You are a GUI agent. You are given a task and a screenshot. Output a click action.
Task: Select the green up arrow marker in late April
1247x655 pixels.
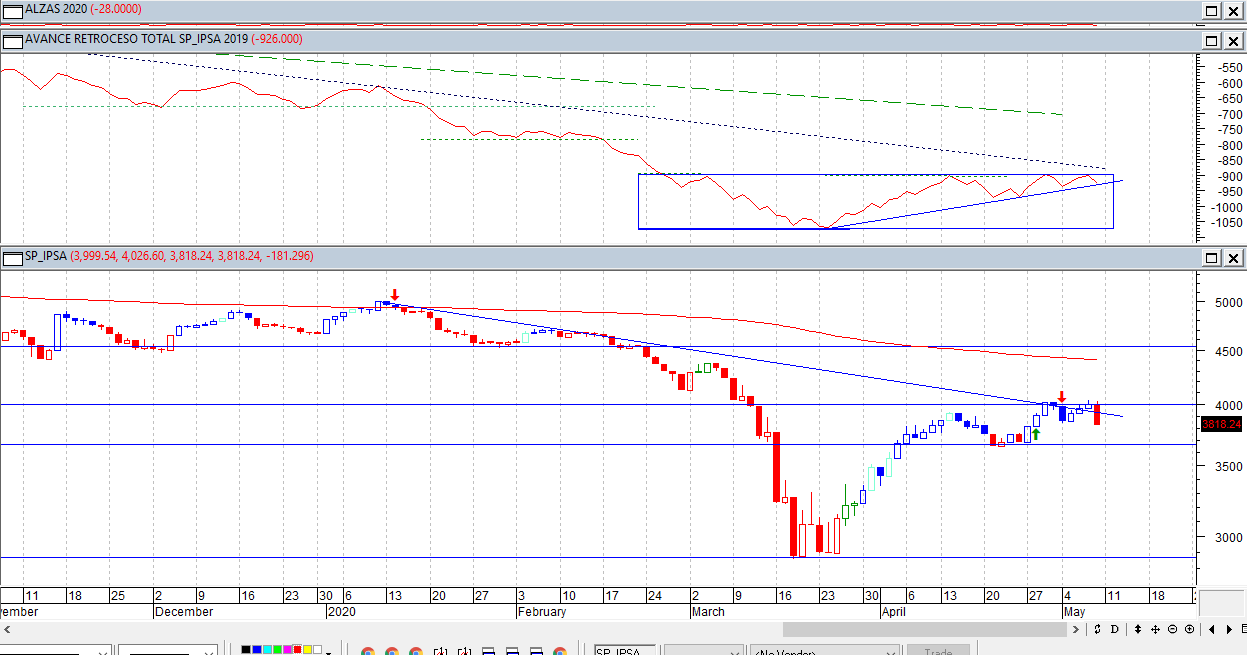click(1036, 434)
